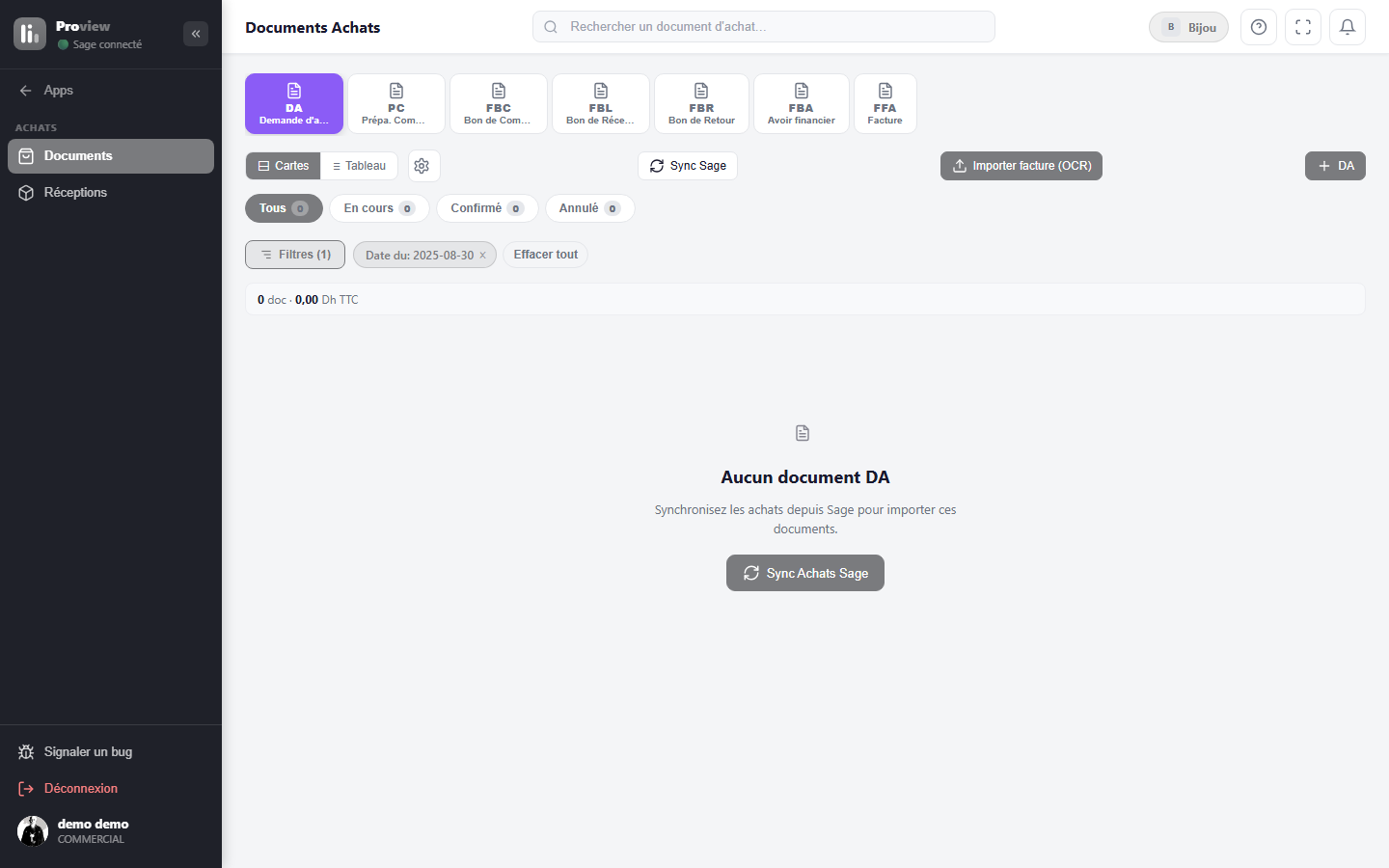Switch to the PC Prépa. Commande tab

pos(396,103)
